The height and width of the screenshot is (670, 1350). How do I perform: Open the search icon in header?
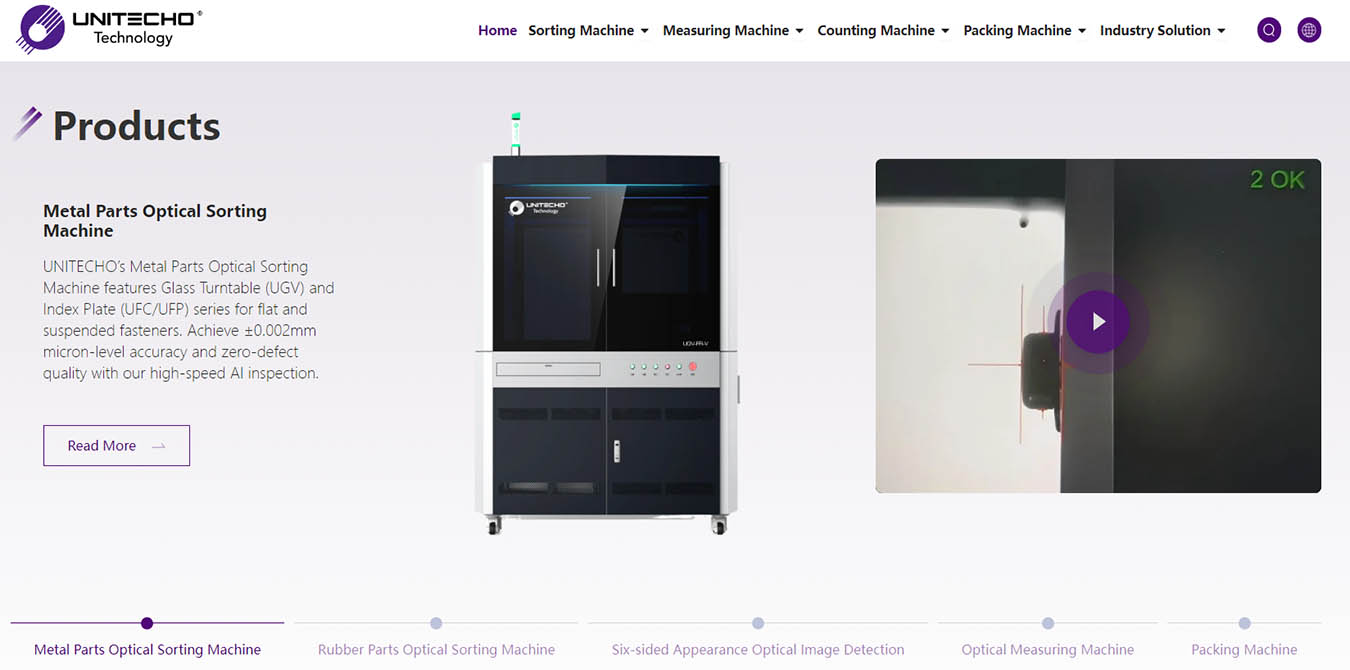coord(1269,30)
